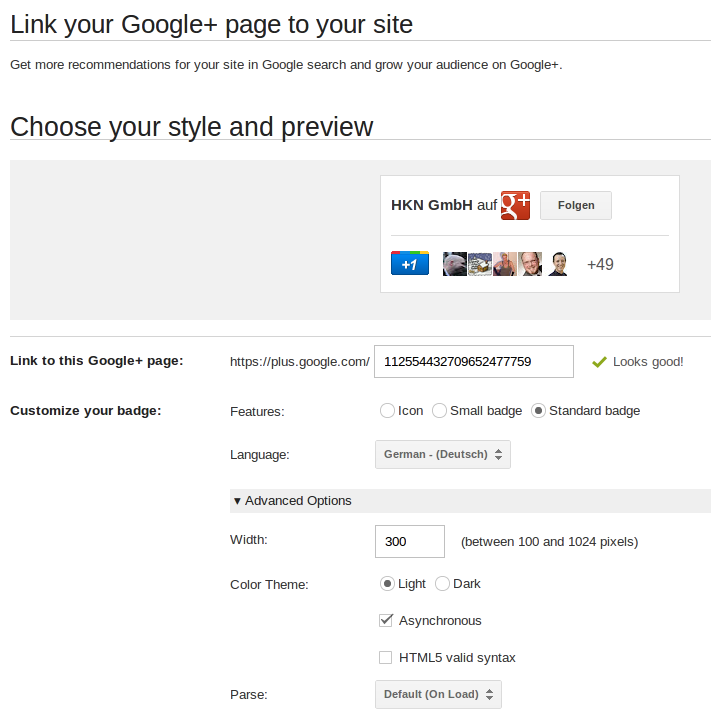Open the Parse dropdown set to Default

click(438, 694)
